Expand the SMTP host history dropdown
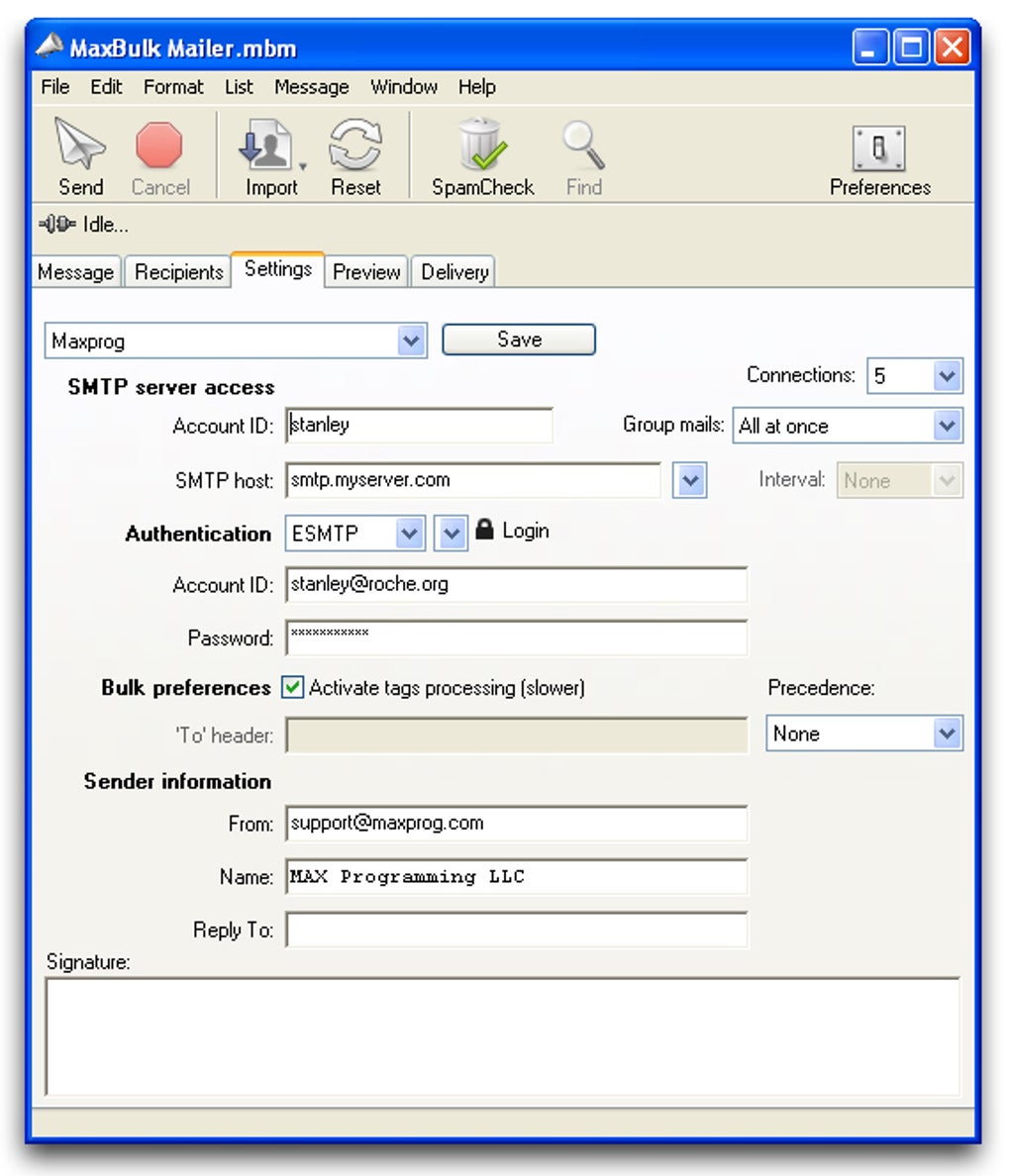This screenshot has height=1176, width=1010. tap(689, 480)
